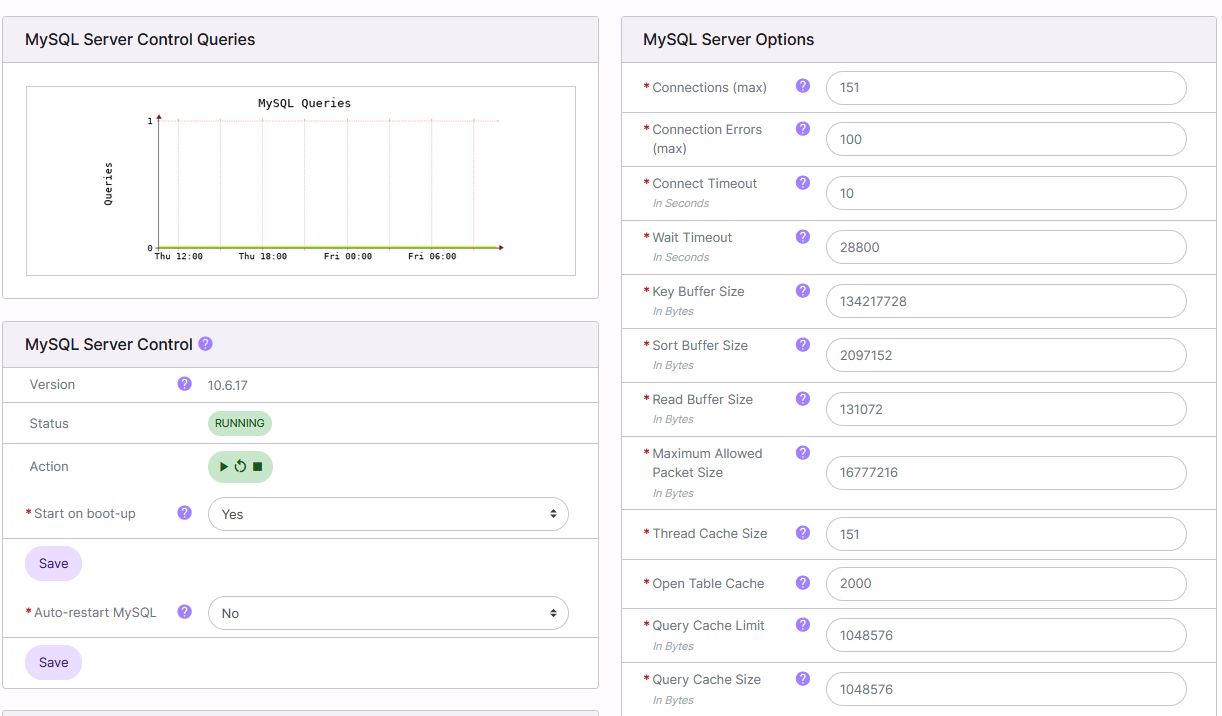Viewport: 1222px width, 716px height.
Task: Save the Start on boot-up setting
Action: (x=53, y=563)
